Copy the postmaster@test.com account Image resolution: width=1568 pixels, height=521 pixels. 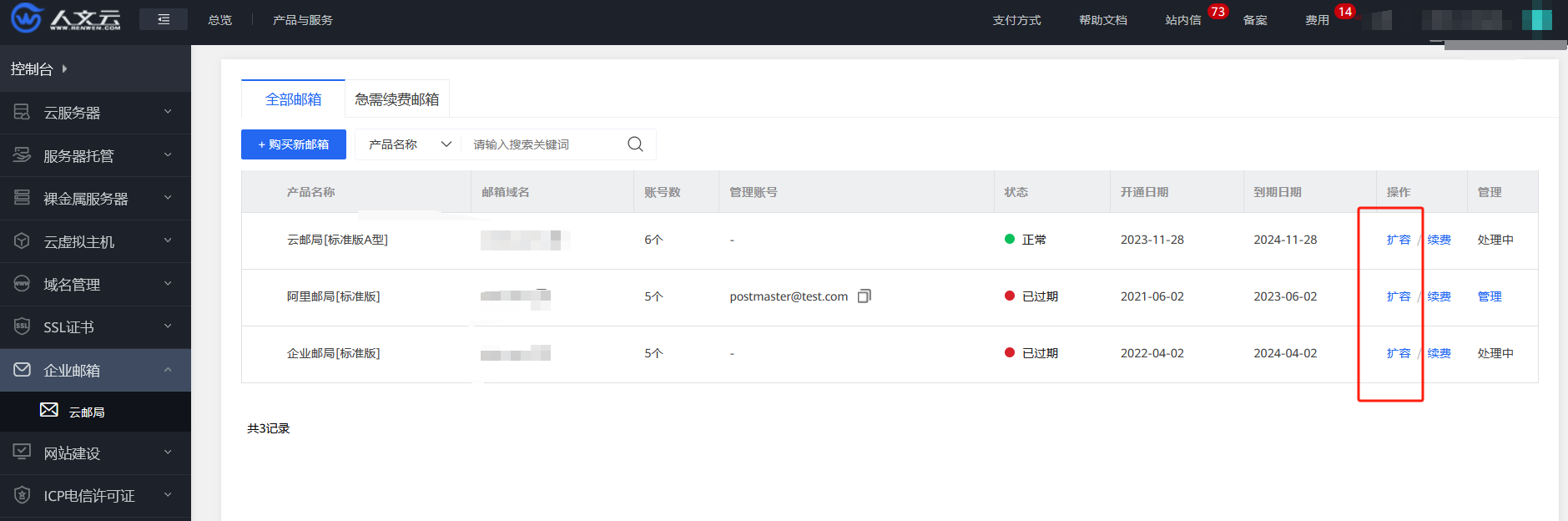pos(865,296)
